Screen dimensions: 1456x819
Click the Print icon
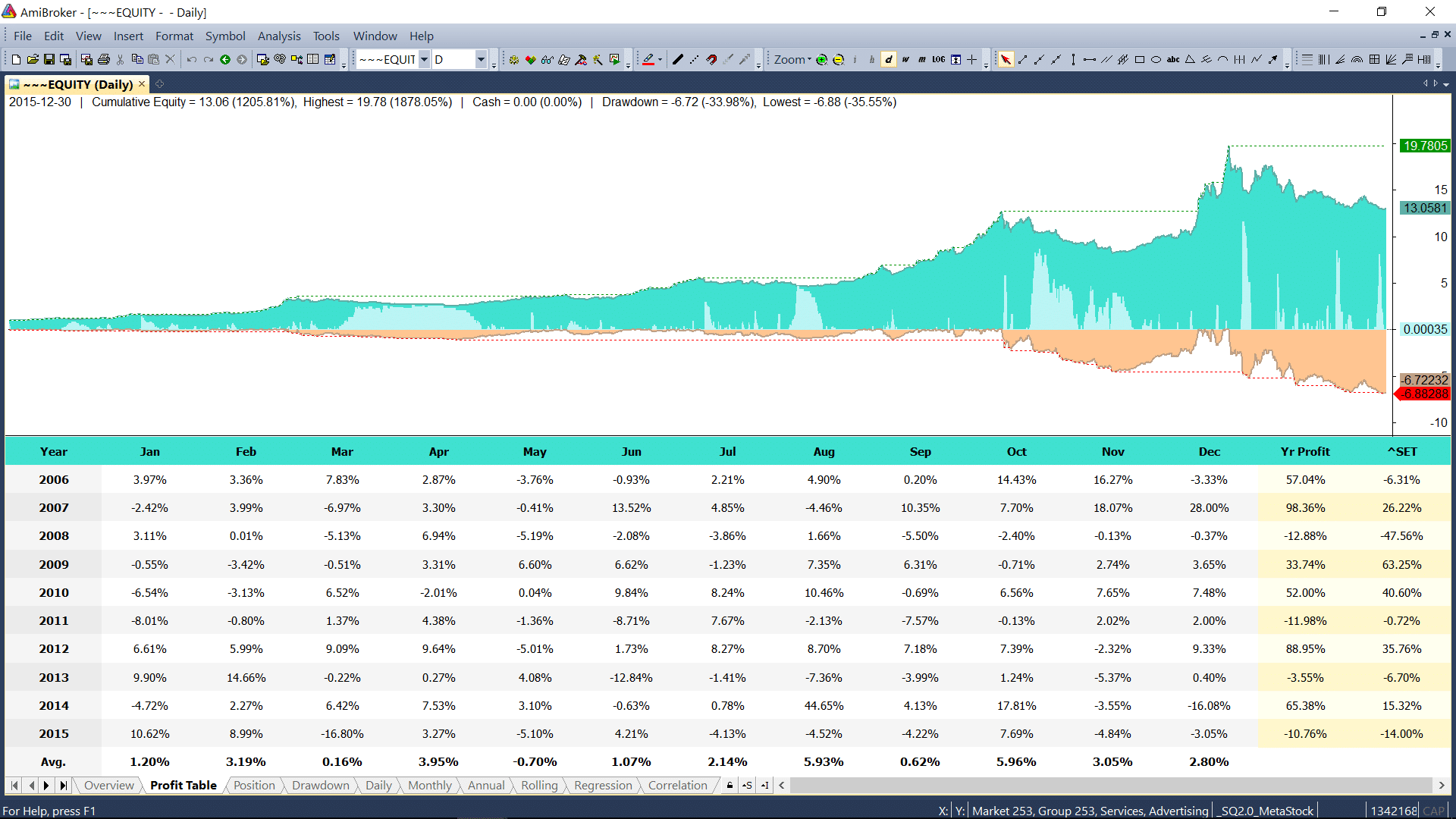coord(104,60)
